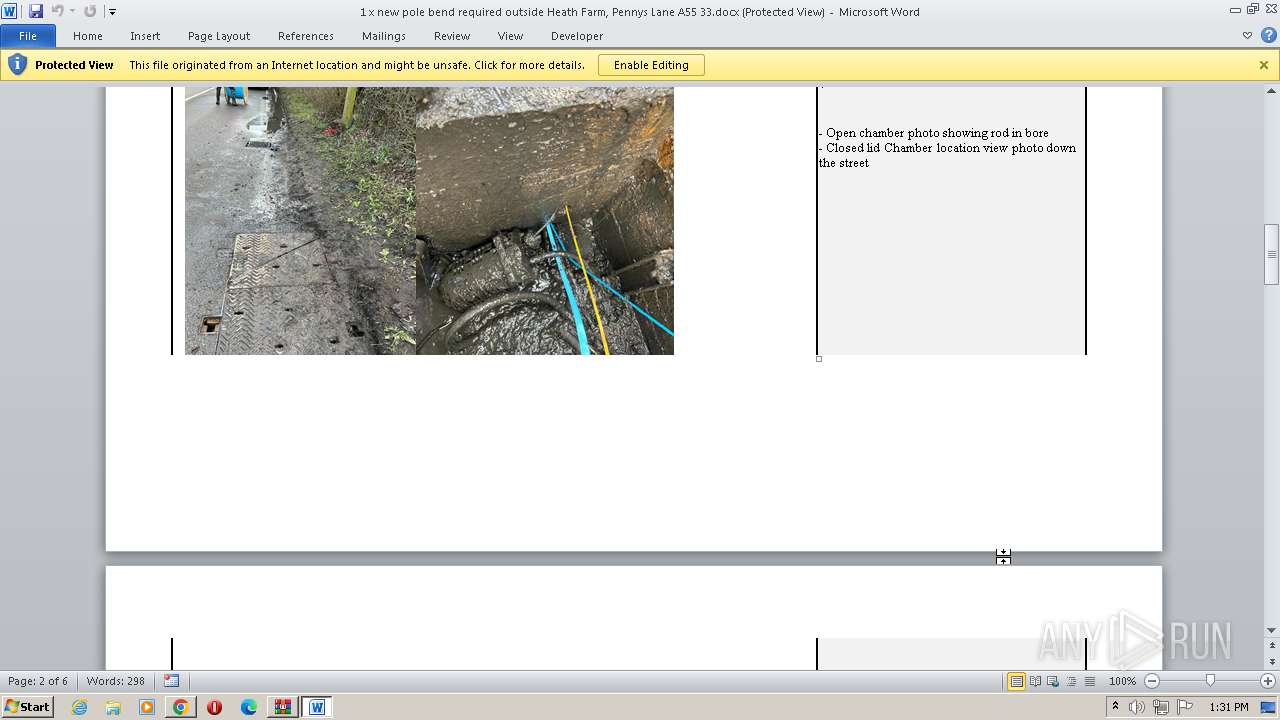Switch to the Home ribbon tab
The image size is (1280, 720).
pyautogui.click(x=88, y=36)
